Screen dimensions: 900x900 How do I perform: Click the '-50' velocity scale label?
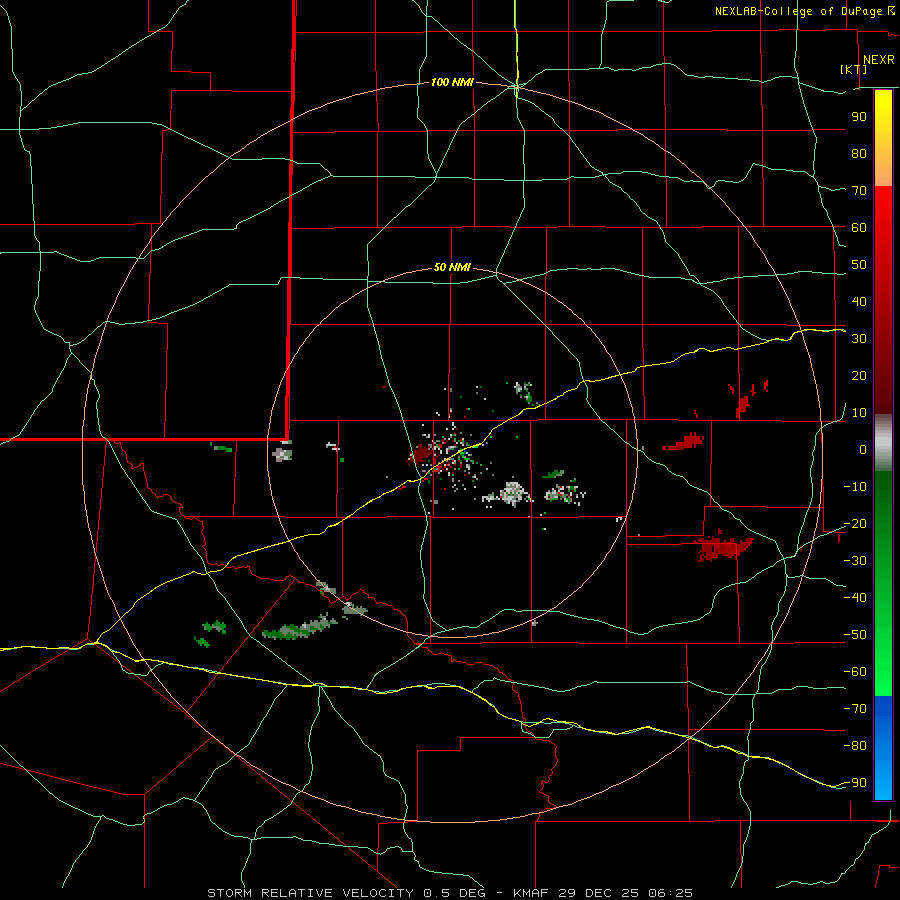click(x=855, y=635)
